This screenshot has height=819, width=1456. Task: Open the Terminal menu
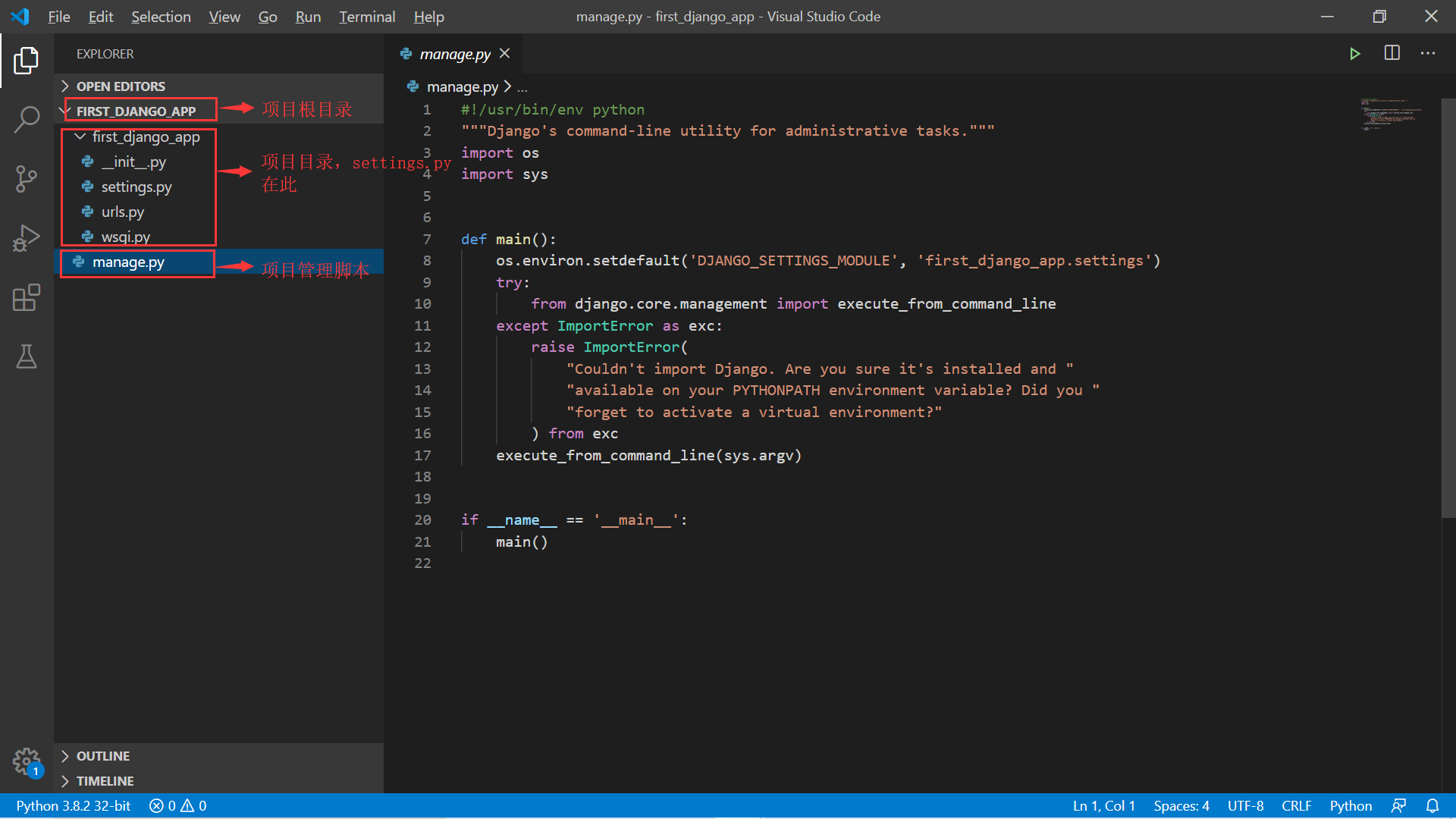click(x=367, y=17)
